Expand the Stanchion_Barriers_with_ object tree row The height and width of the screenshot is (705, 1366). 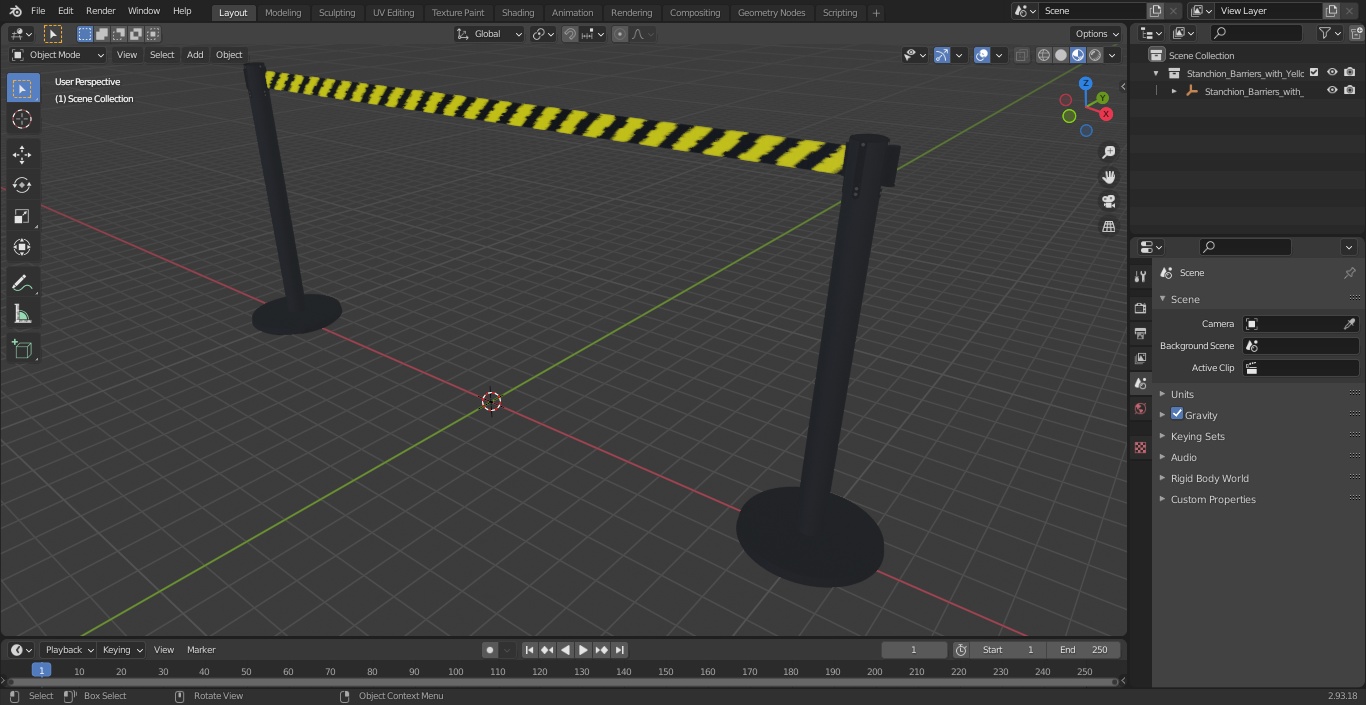coord(1174,91)
